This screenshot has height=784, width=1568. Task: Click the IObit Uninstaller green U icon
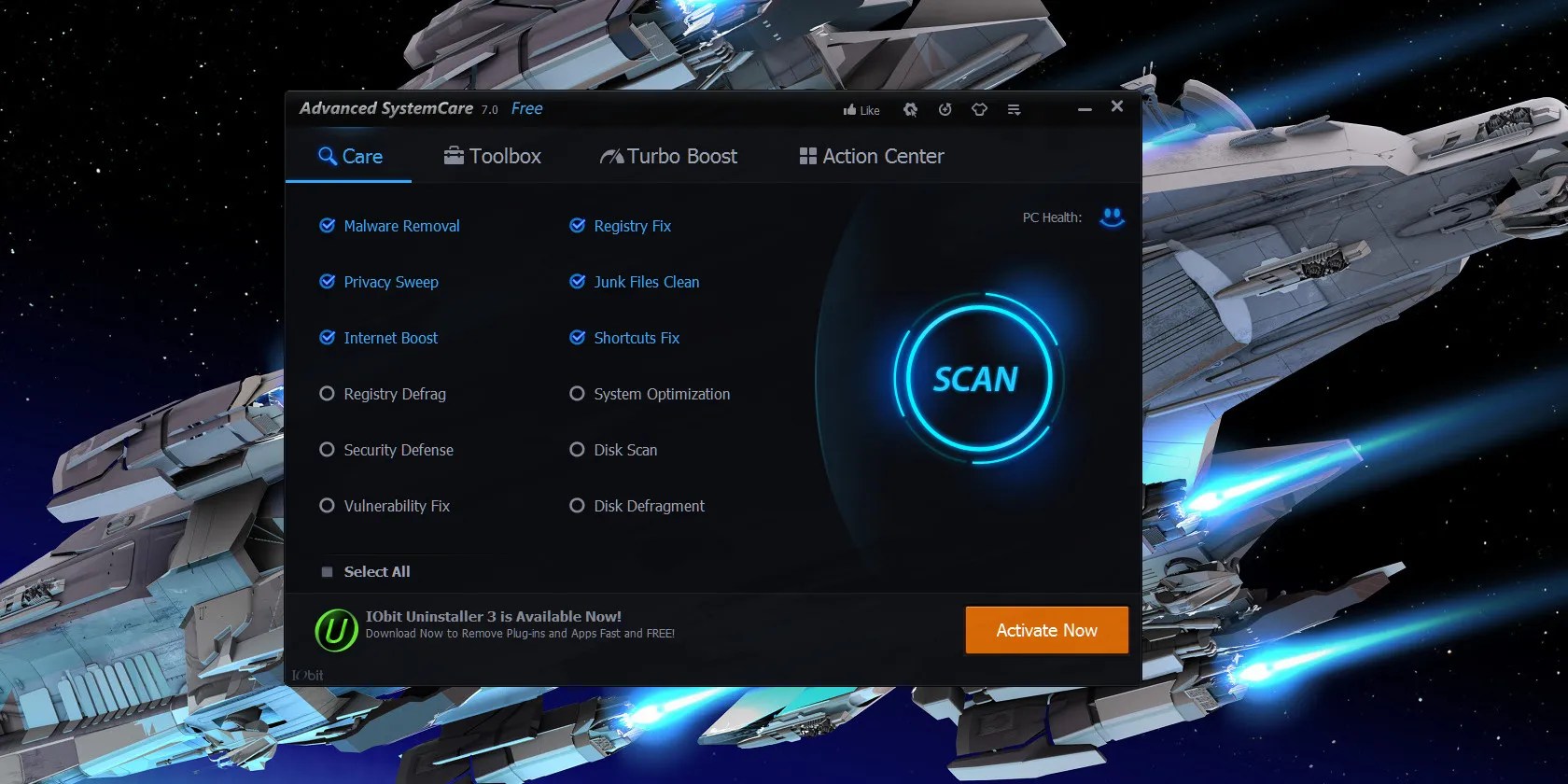point(336,630)
